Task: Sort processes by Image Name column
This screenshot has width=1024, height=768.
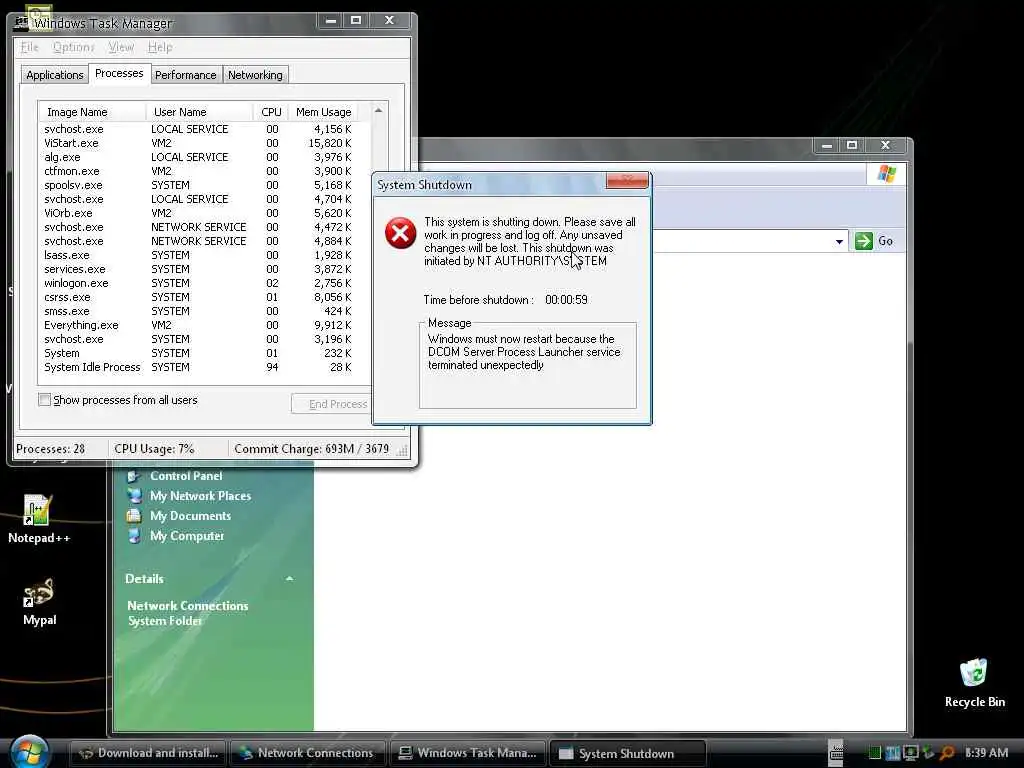Action: click(x=92, y=112)
